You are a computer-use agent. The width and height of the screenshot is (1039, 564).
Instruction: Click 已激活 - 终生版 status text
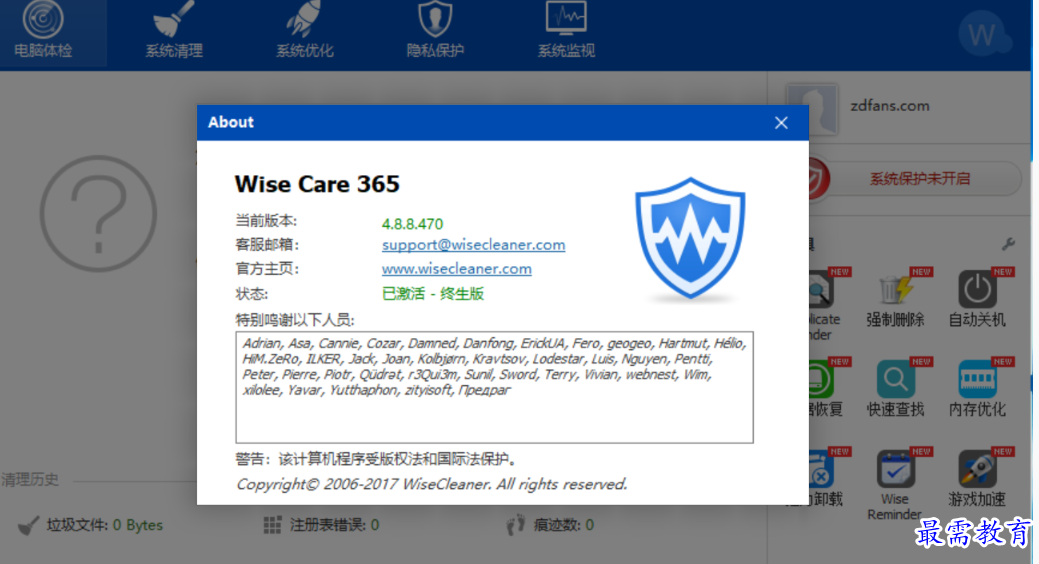(x=433, y=294)
